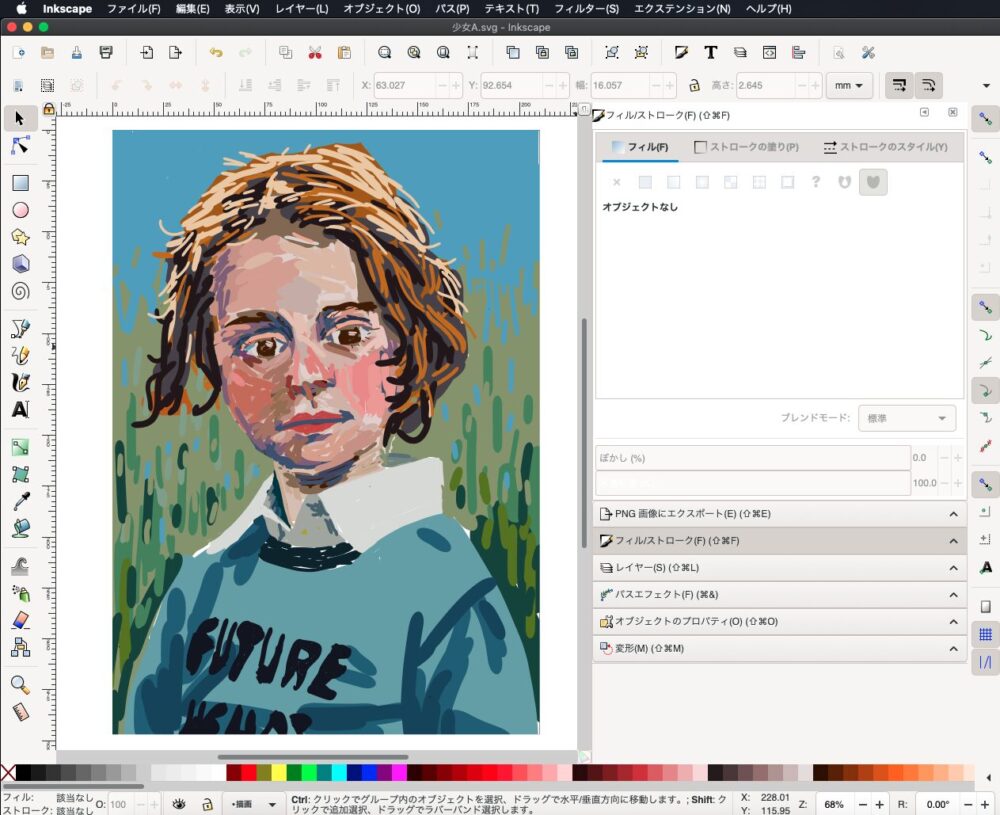Image resolution: width=1000 pixels, height=815 pixels.
Task: Pick the yellow swatch in palette
Action: tap(278, 772)
